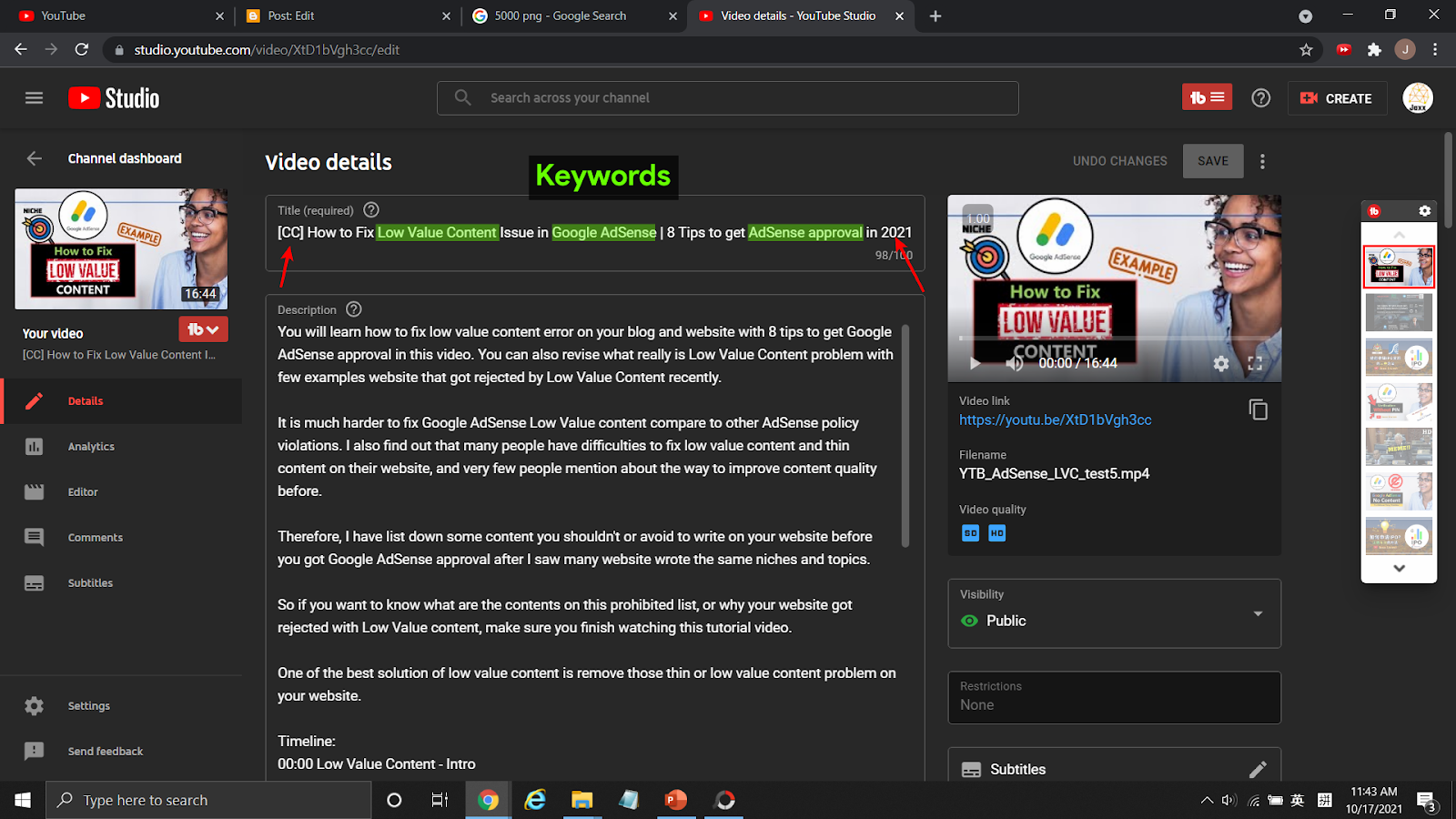The image size is (1456, 819).
Task: Click into the video title field
Action: pyautogui.click(x=595, y=233)
